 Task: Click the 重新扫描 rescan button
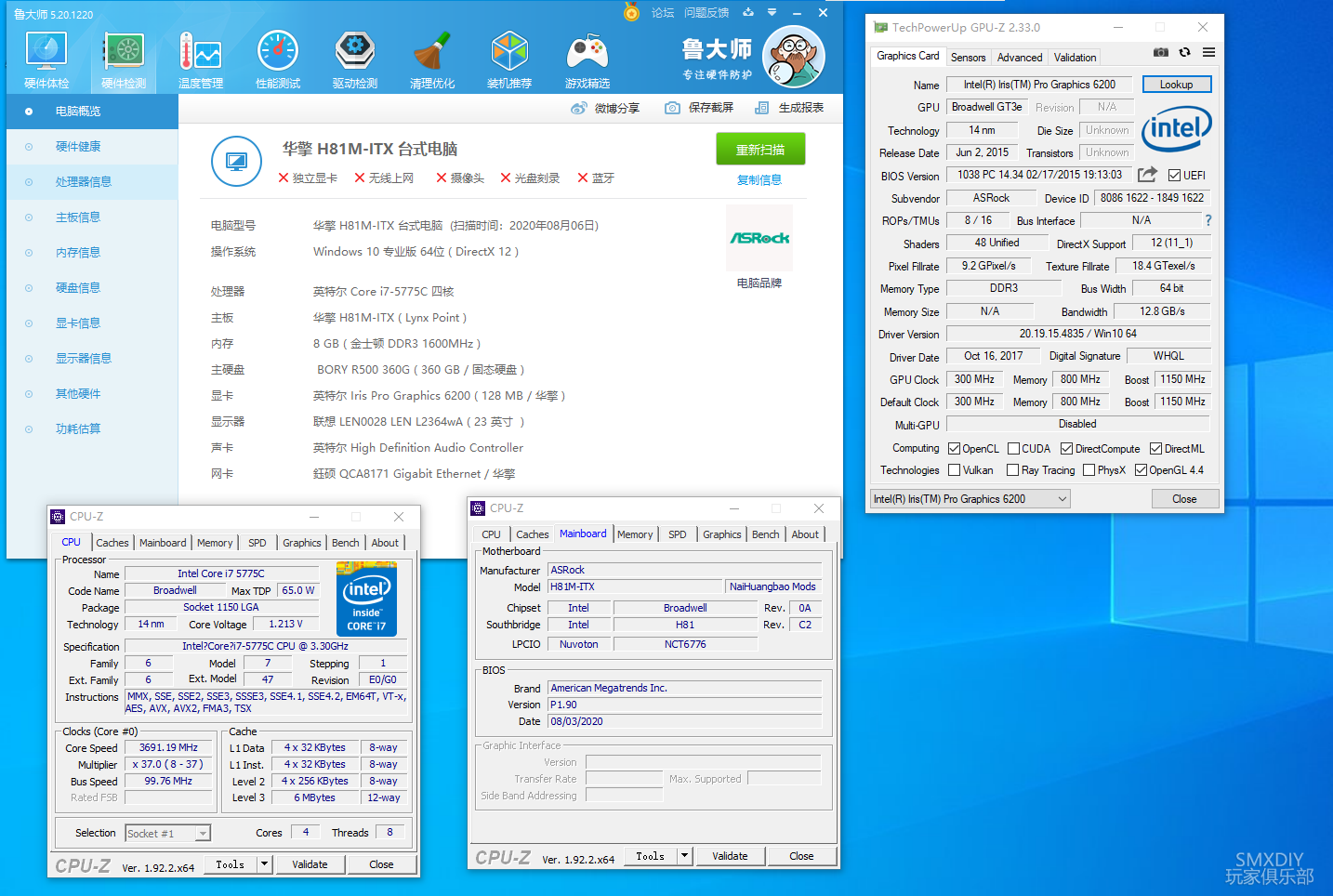point(760,150)
